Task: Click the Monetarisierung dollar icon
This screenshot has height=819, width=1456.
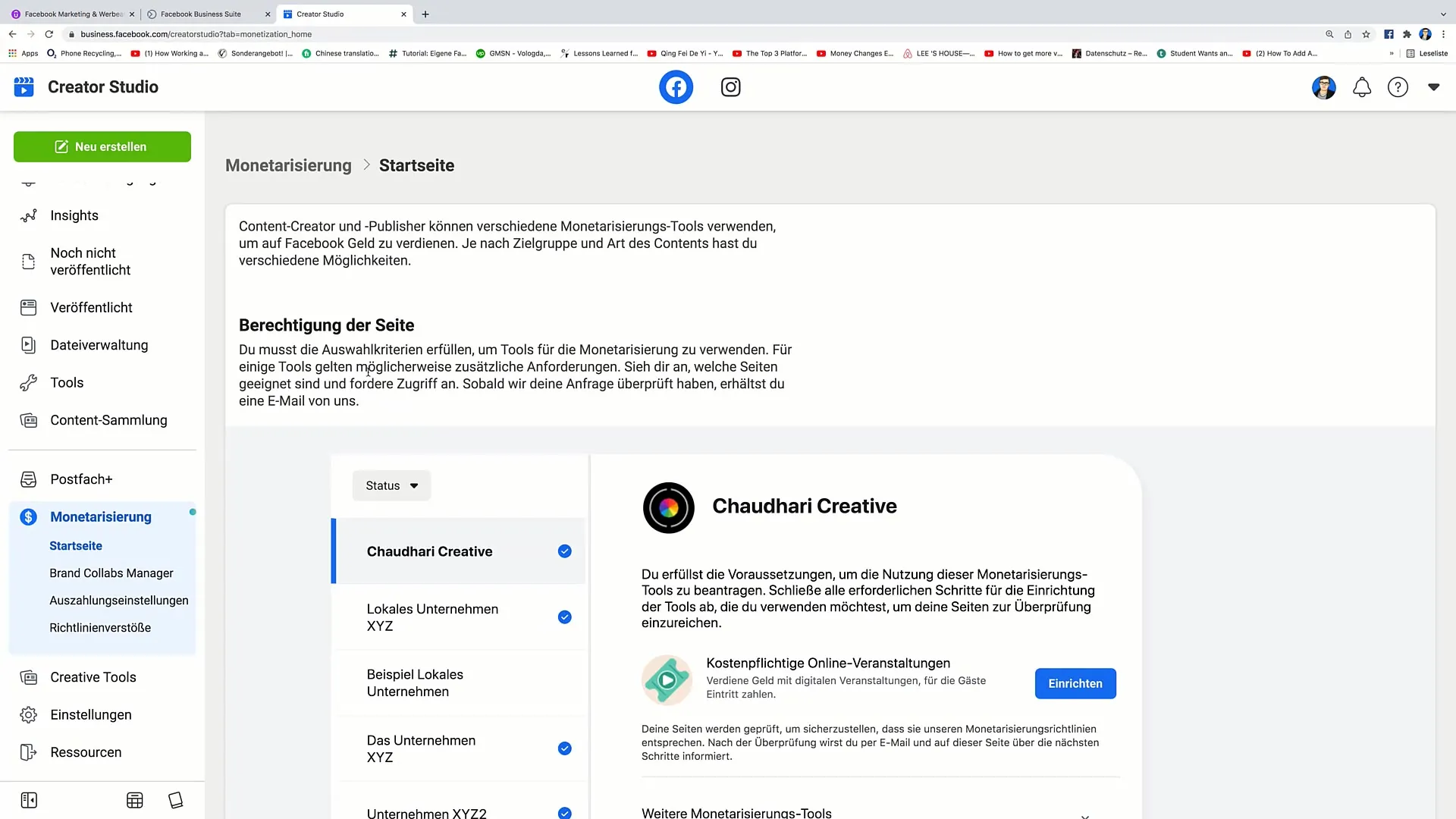Action: 29,517
